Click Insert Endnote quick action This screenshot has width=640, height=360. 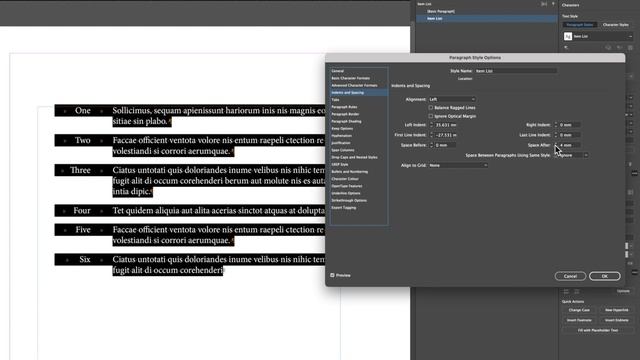pyautogui.click(x=616, y=320)
